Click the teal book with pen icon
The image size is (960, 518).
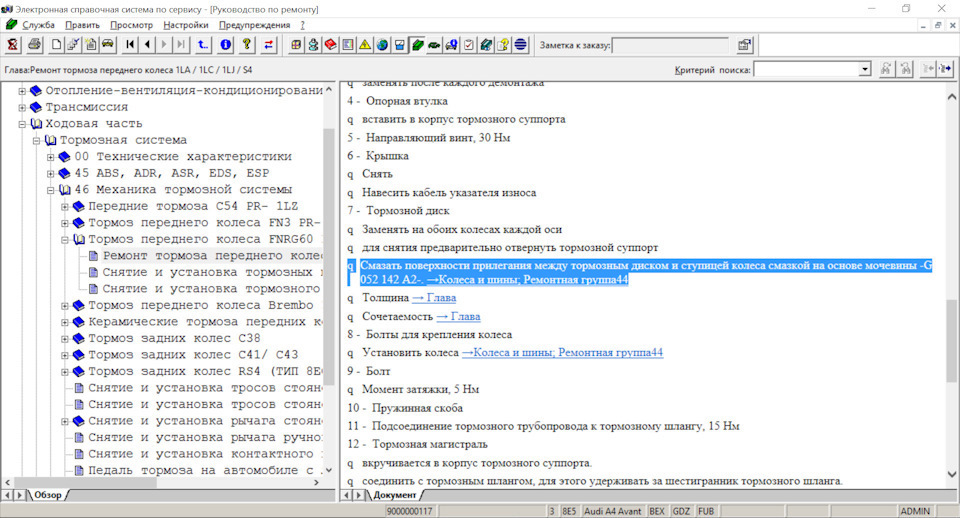(x=486, y=45)
